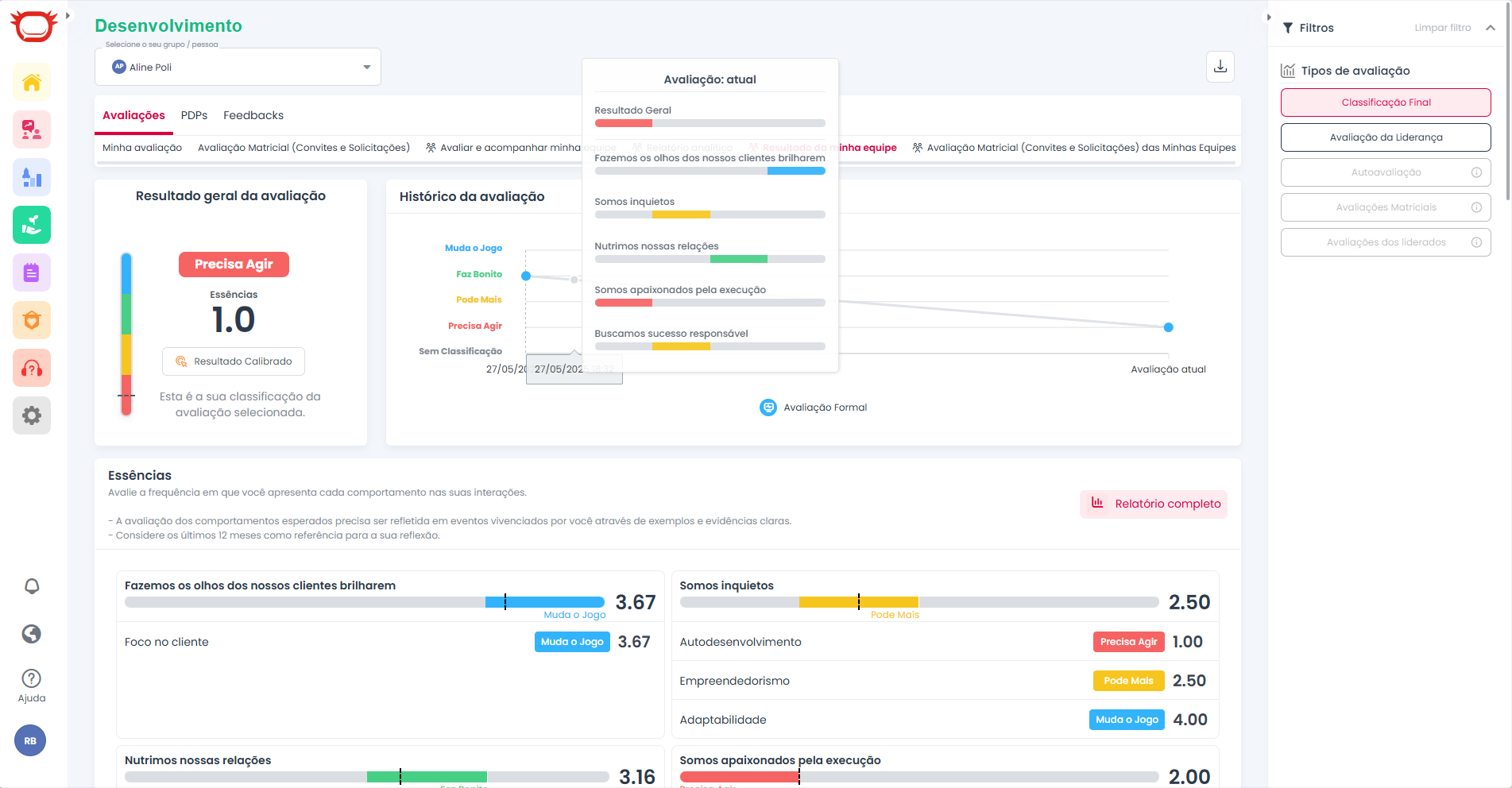Collapse the Filtros panel chevron
This screenshot has width=1512, height=788.
click(x=1491, y=28)
